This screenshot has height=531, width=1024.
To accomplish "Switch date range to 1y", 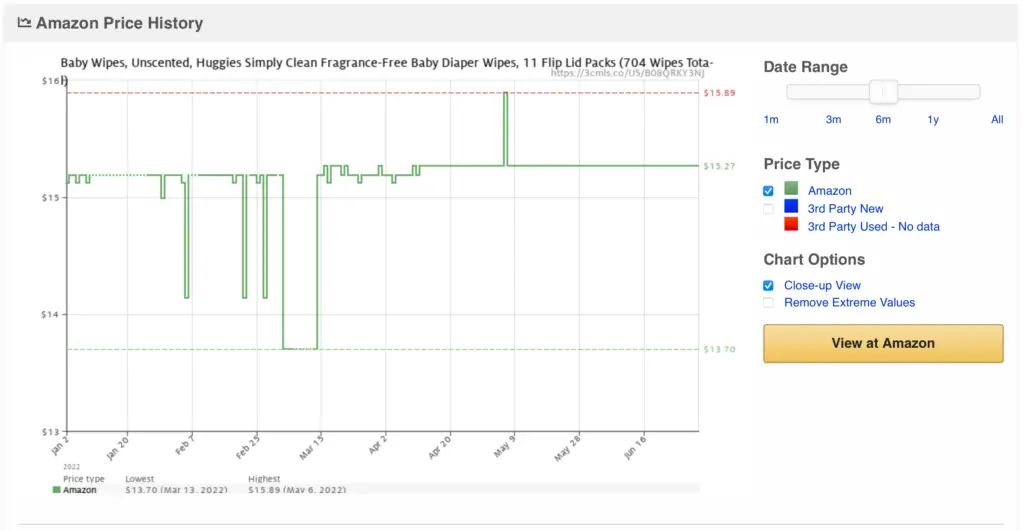I will pos(933,120).
